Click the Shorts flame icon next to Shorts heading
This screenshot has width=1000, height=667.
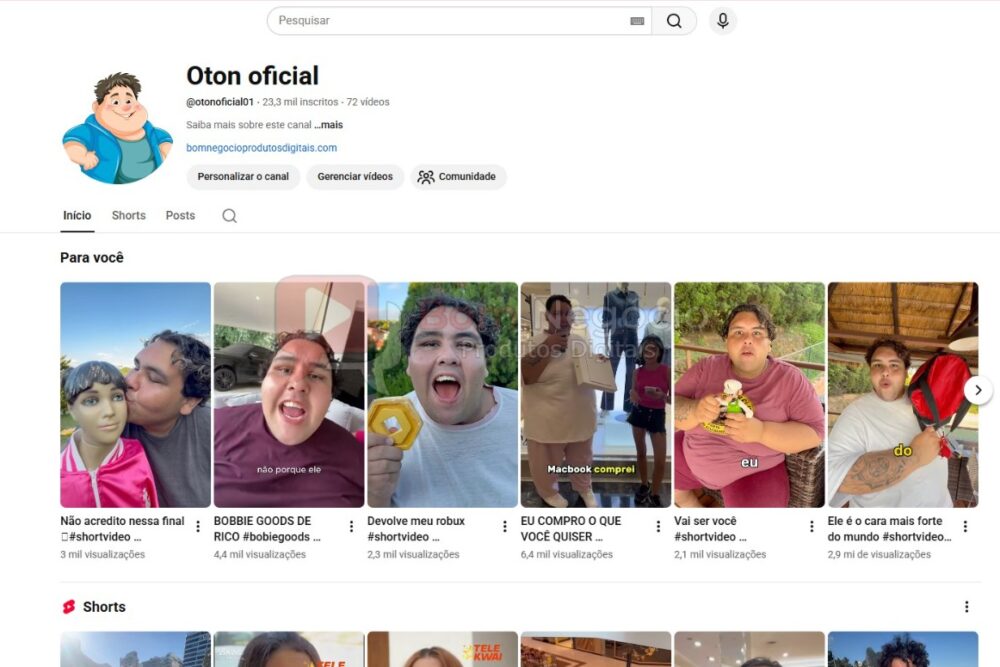[70, 606]
